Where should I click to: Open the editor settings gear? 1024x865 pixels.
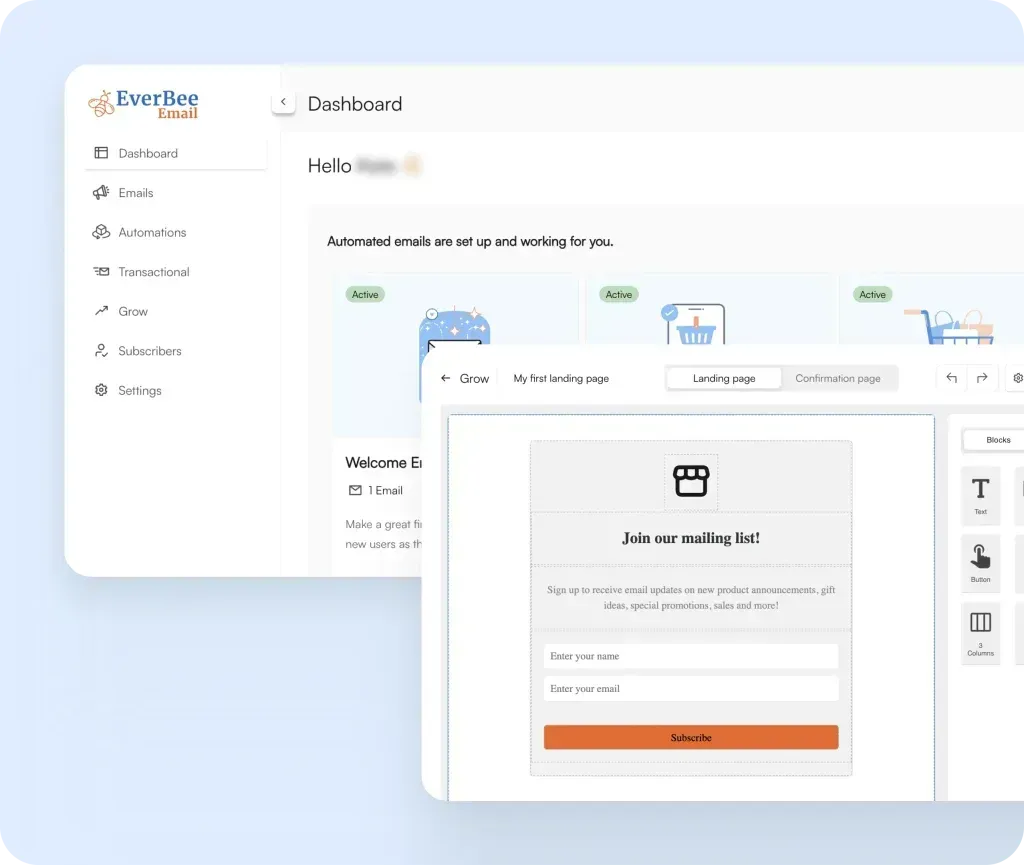coord(1016,378)
